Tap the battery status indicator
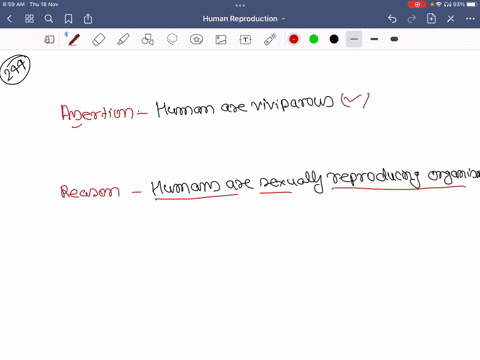This screenshot has width=480, height=360. click(x=472, y=4)
